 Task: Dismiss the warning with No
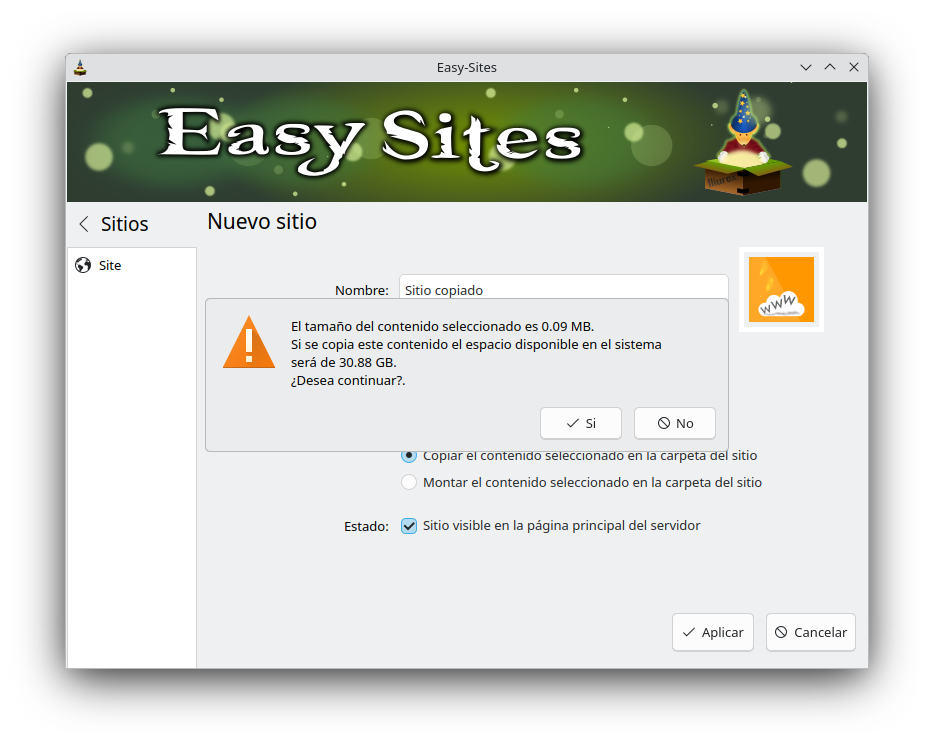[x=674, y=423]
